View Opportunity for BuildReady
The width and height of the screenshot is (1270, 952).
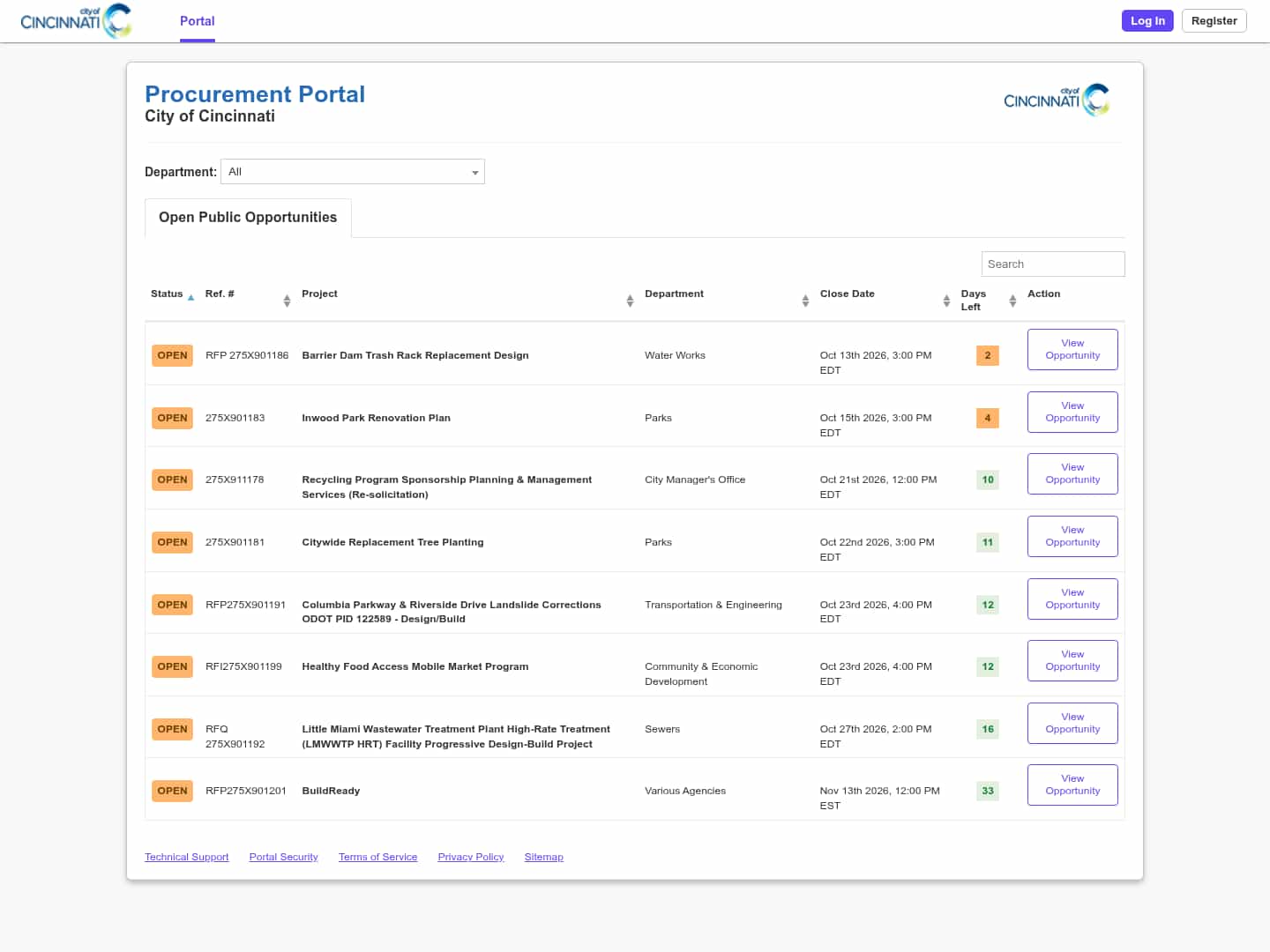point(1072,785)
